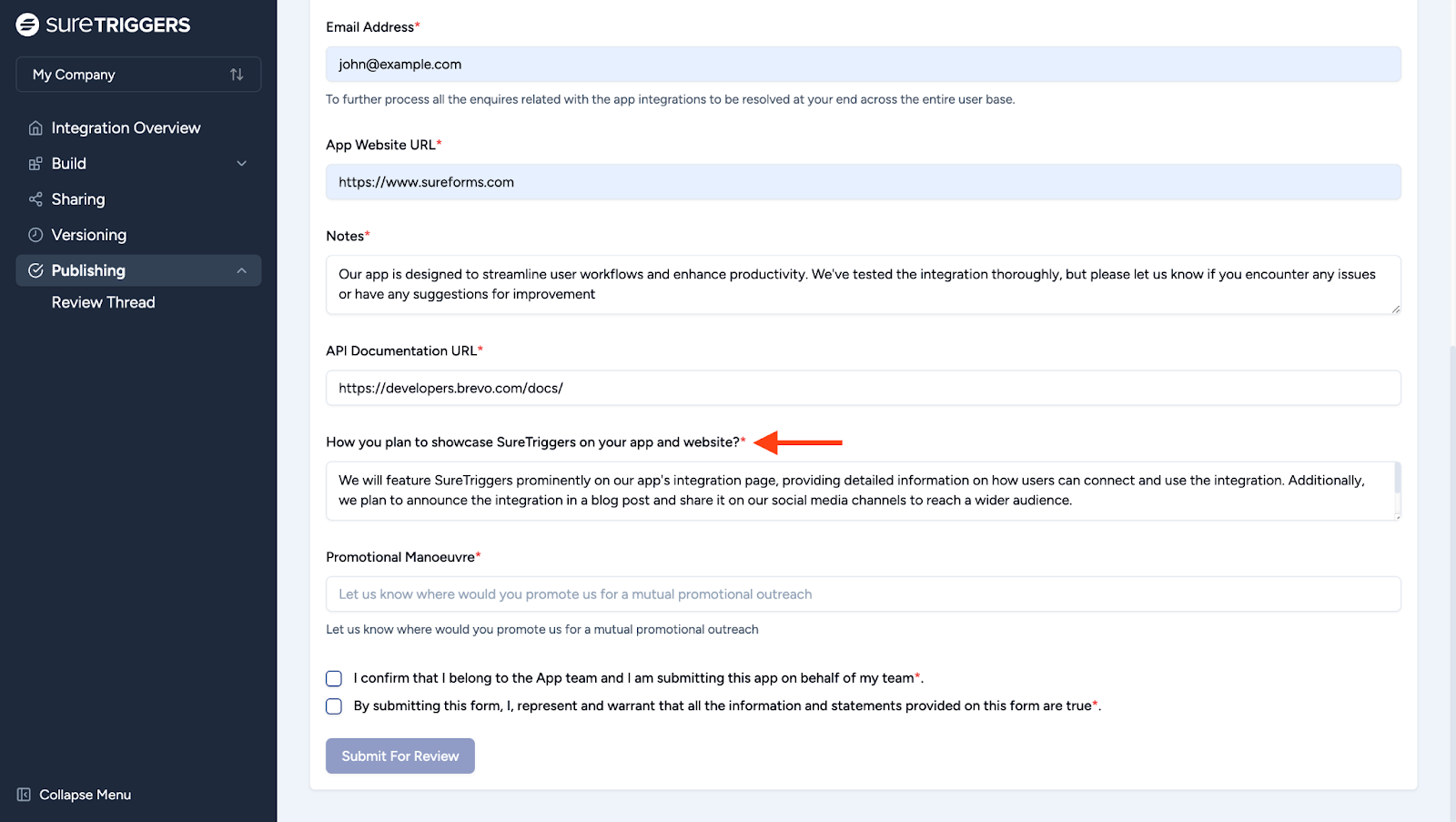Select the Sharing share icon
This screenshot has height=822, width=1456.
pos(35,198)
